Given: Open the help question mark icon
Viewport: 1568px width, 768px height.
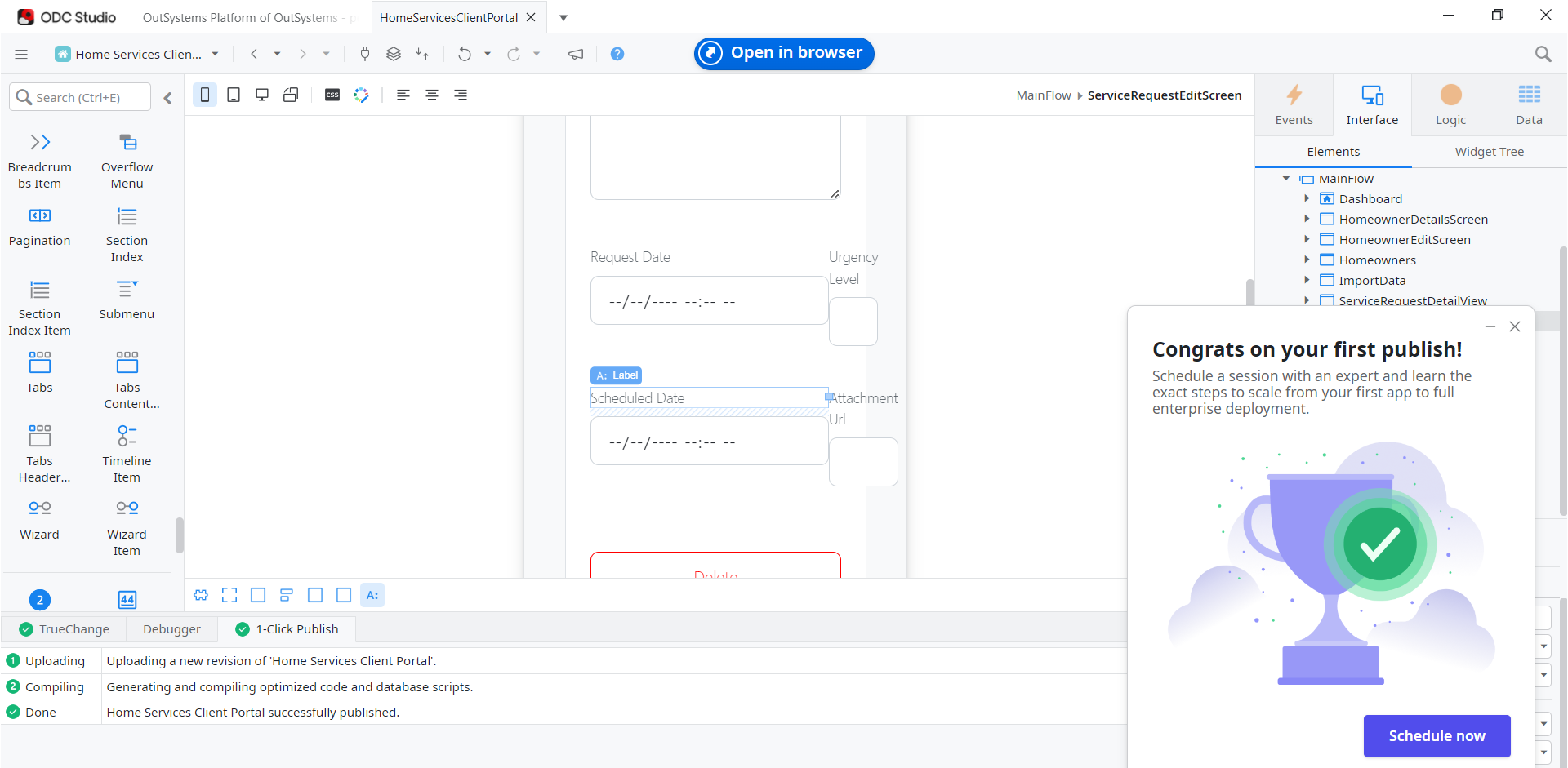Looking at the screenshot, I should pyautogui.click(x=617, y=54).
